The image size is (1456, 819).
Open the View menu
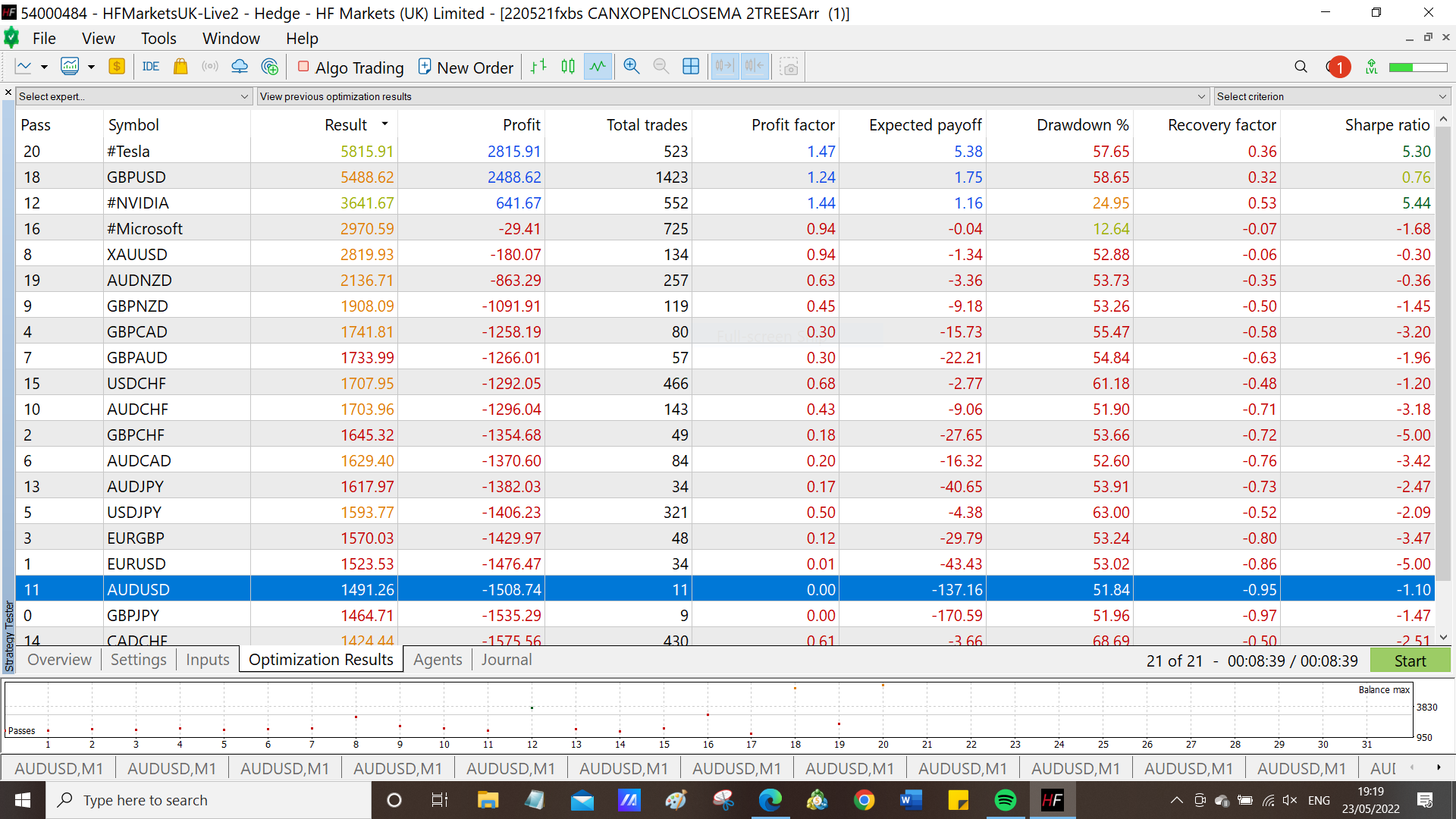coord(99,39)
